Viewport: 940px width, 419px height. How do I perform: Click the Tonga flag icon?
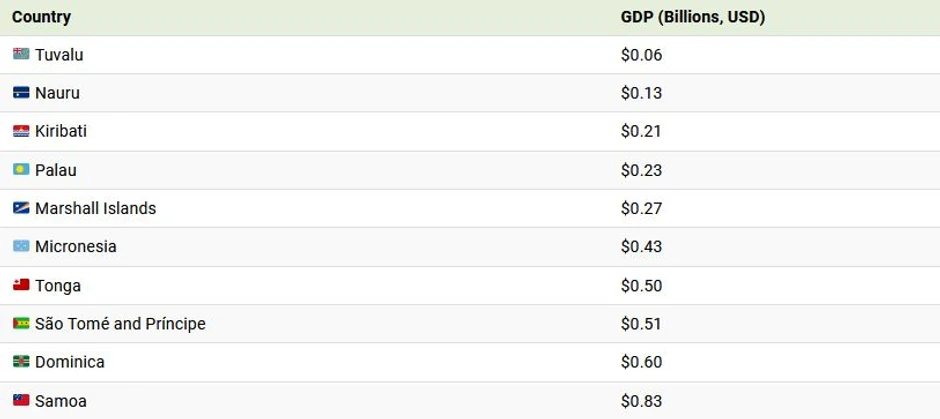click(21, 286)
